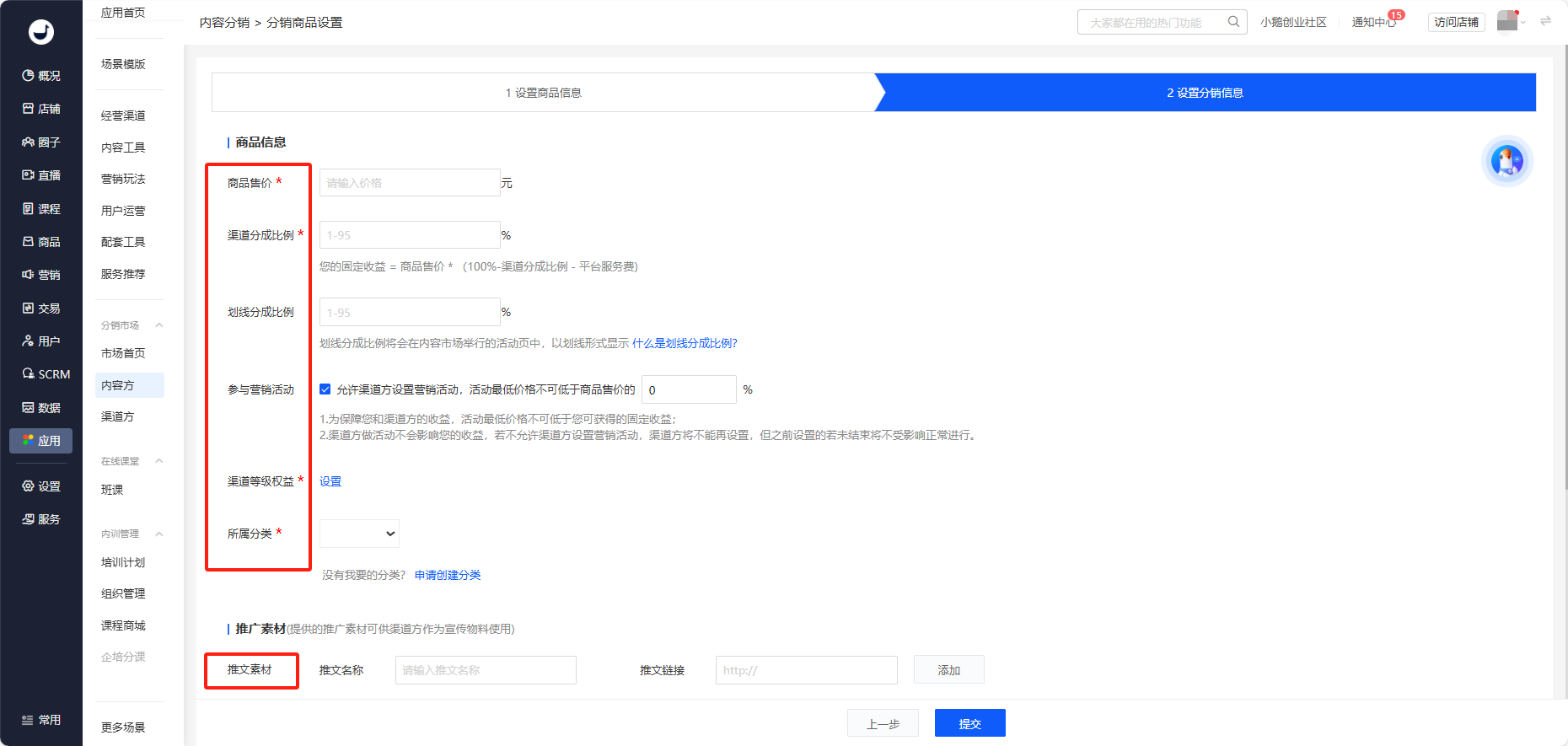The height and width of the screenshot is (746, 1568).
Task: Focus the 渠道分成比例 percentage input
Action: click(410, 235)
